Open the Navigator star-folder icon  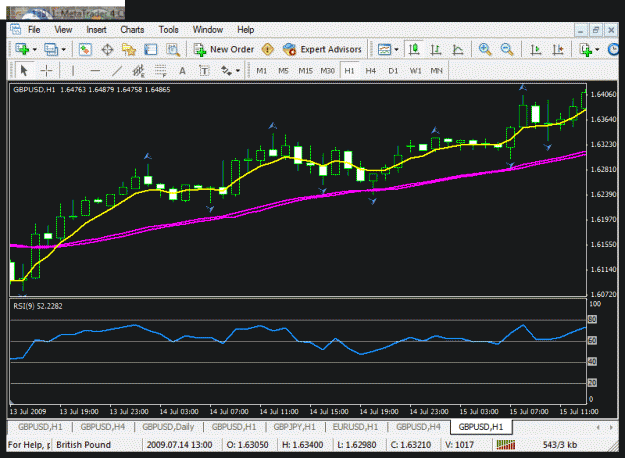129,49
